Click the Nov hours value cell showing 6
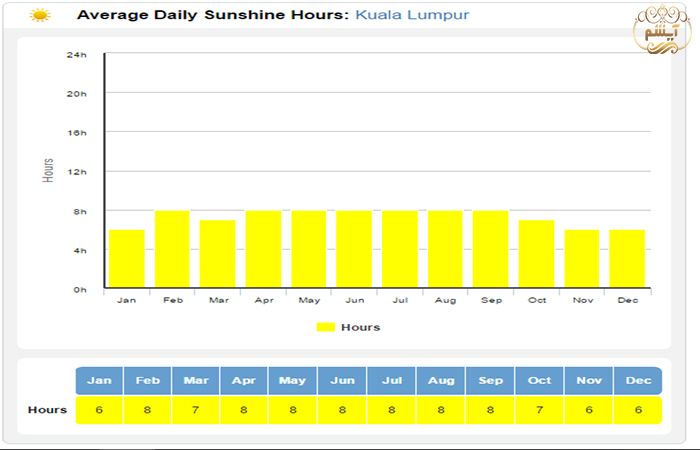The width and height of the screenshot is (700, 450). tap(588, 410)
